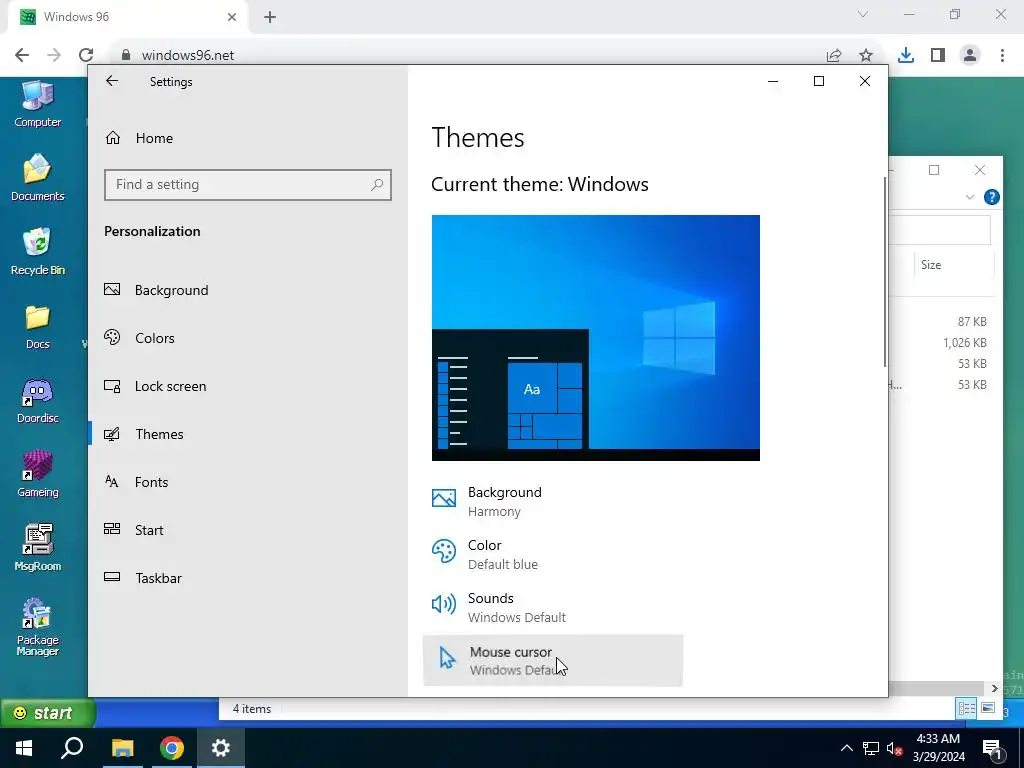
Task: Click the tab search chevron in Chrome
Action: pos(863,14)
